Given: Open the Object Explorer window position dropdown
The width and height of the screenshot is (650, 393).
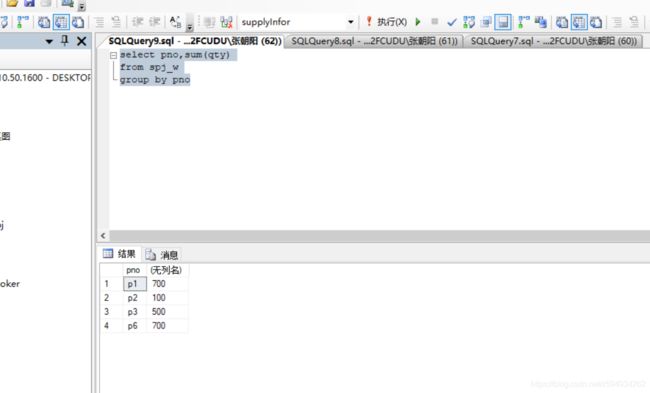Looking at the screenshot, I should [49, 41].
